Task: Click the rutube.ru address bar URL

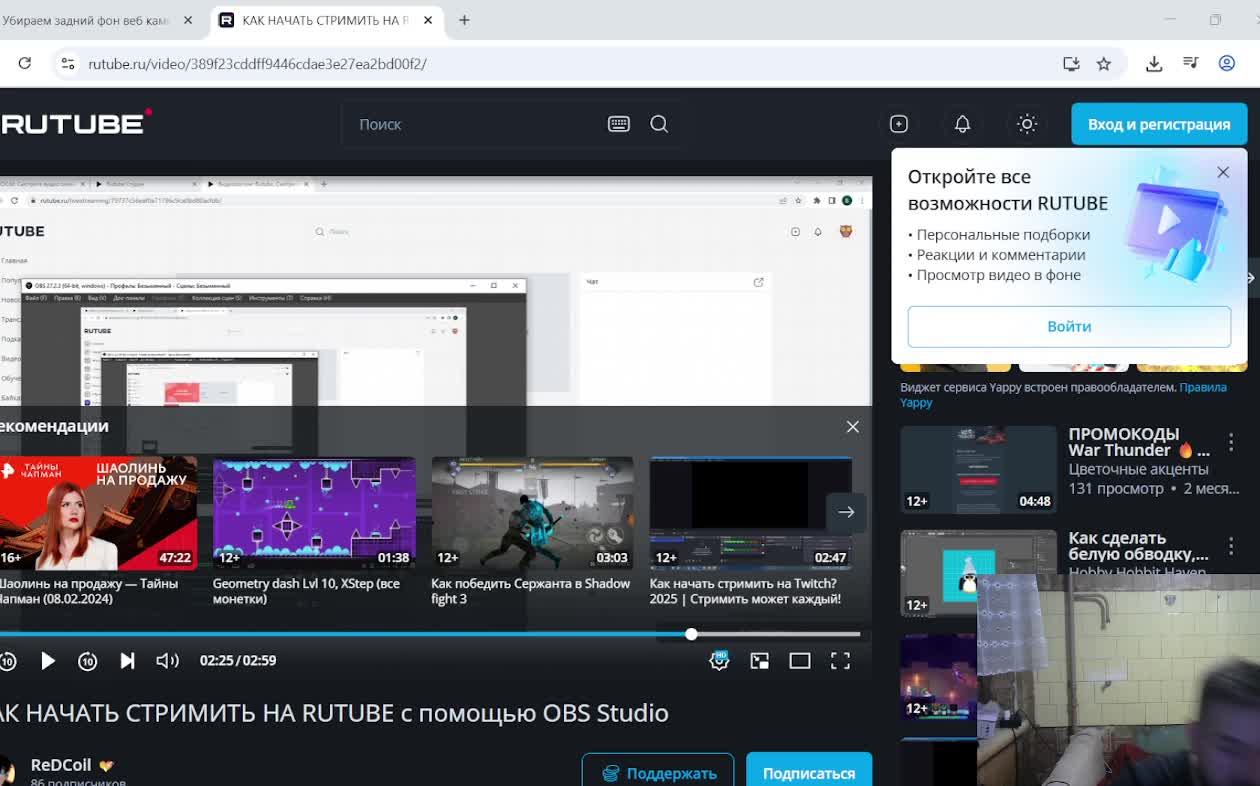Action: point(257,64)
